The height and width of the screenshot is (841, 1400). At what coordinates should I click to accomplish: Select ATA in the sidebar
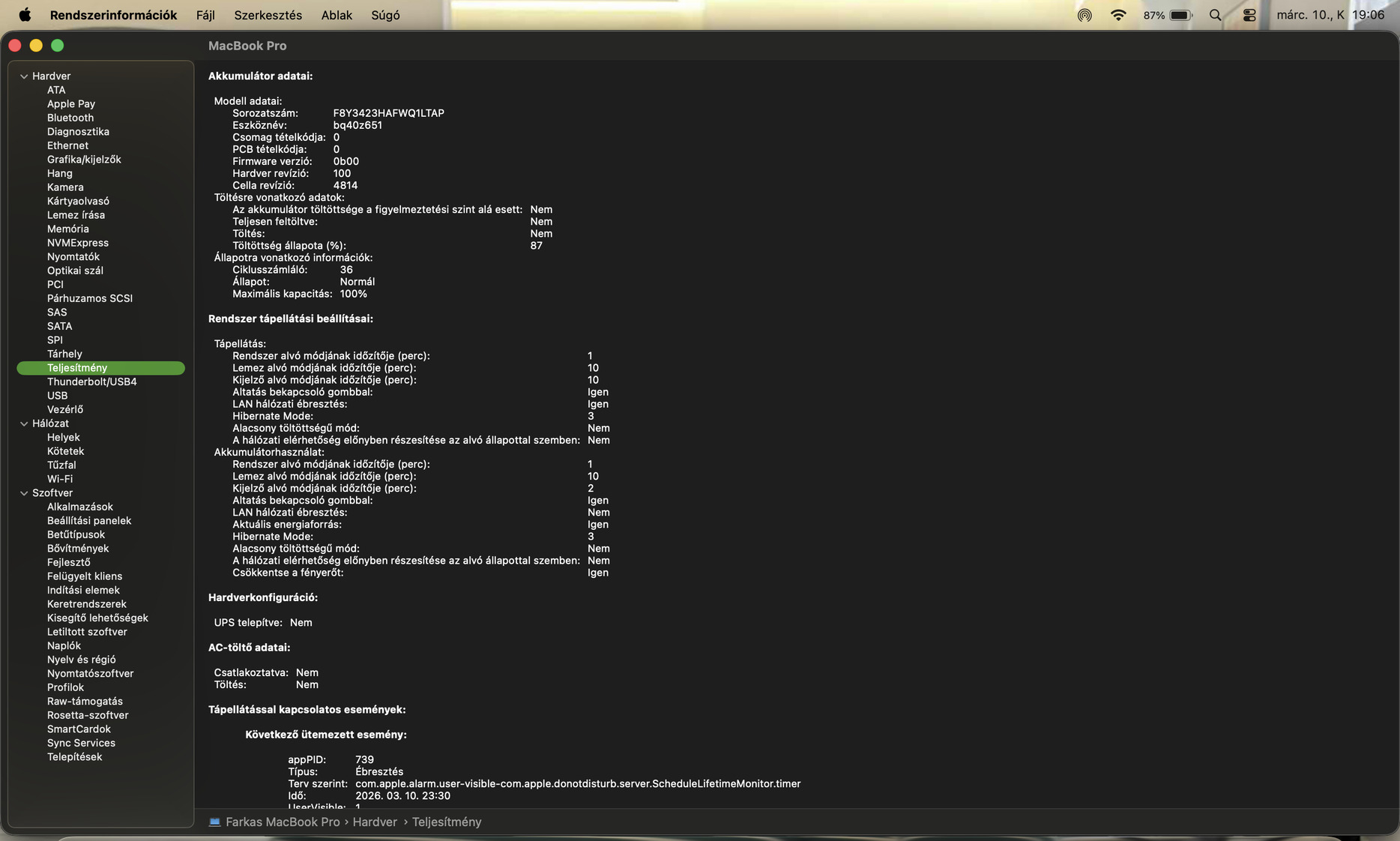(x=56, y=90)
